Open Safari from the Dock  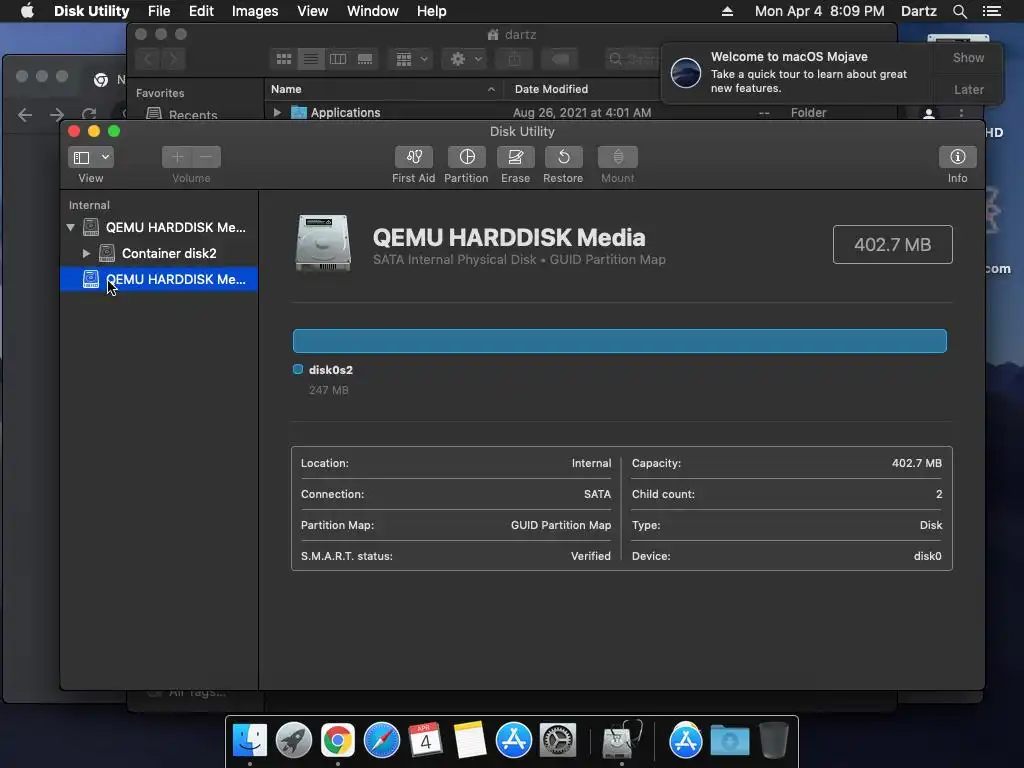tap(381, 741)
